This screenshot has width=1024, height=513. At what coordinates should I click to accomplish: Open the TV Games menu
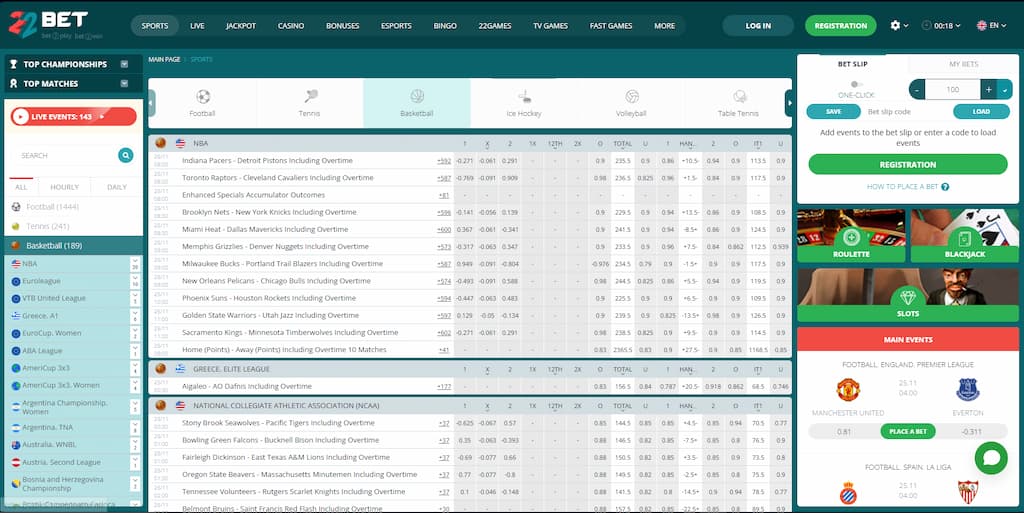[x=551, y=25]
